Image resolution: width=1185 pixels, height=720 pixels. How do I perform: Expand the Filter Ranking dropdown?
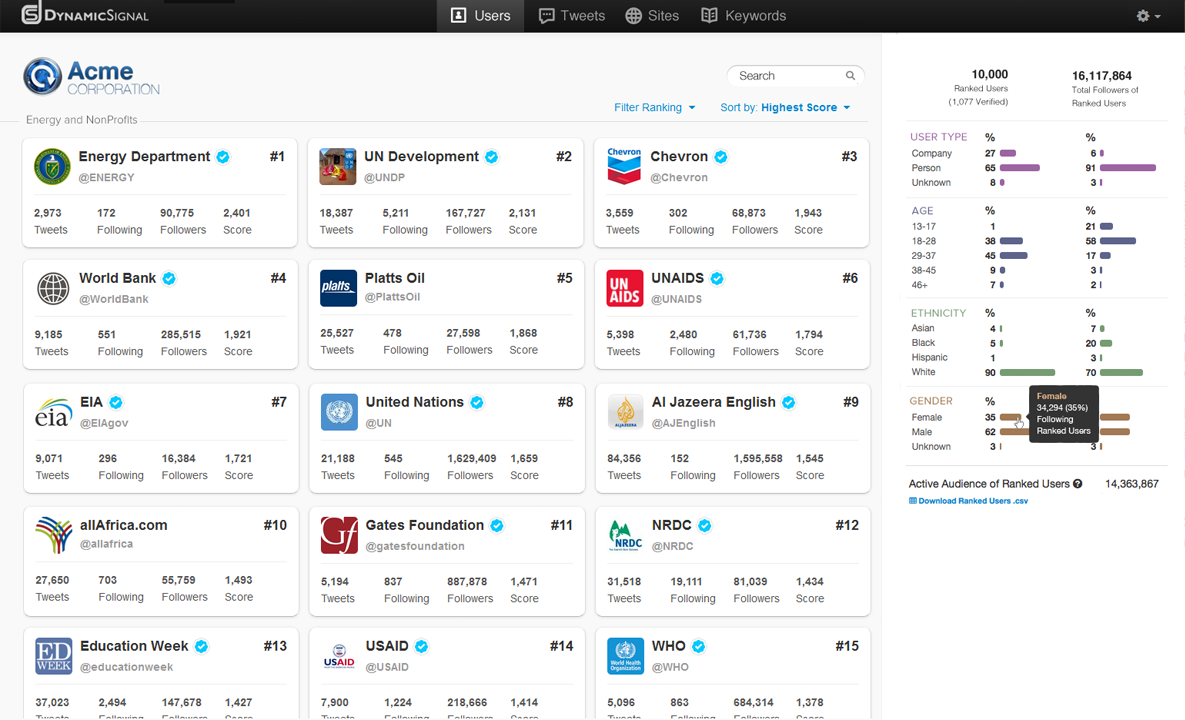click(654, 108)
